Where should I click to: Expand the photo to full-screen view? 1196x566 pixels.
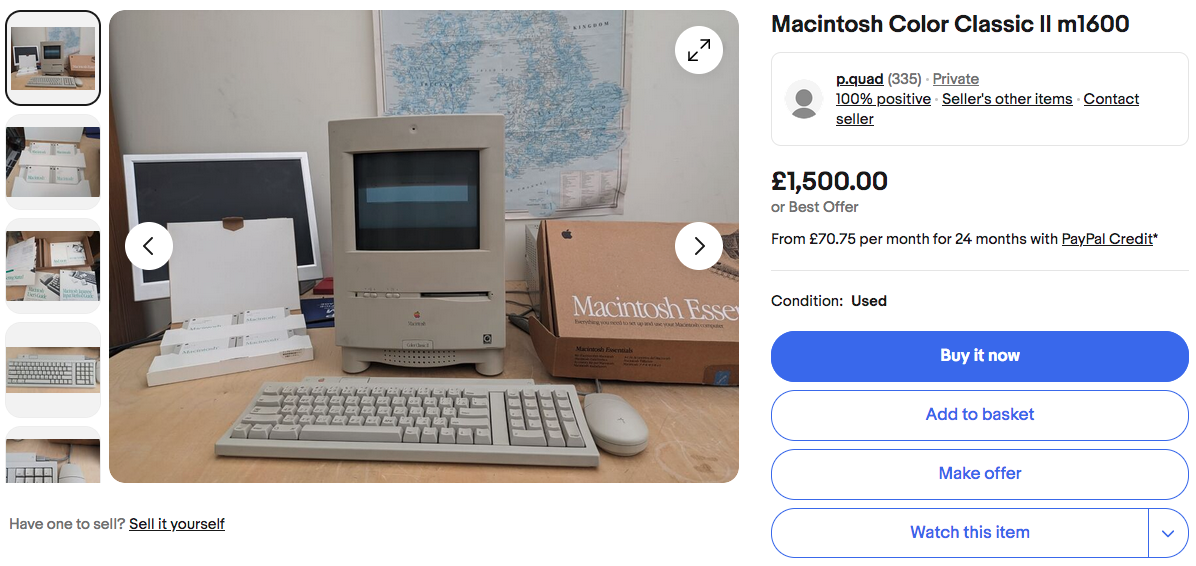pyautogui.click(x=699, y=50)
